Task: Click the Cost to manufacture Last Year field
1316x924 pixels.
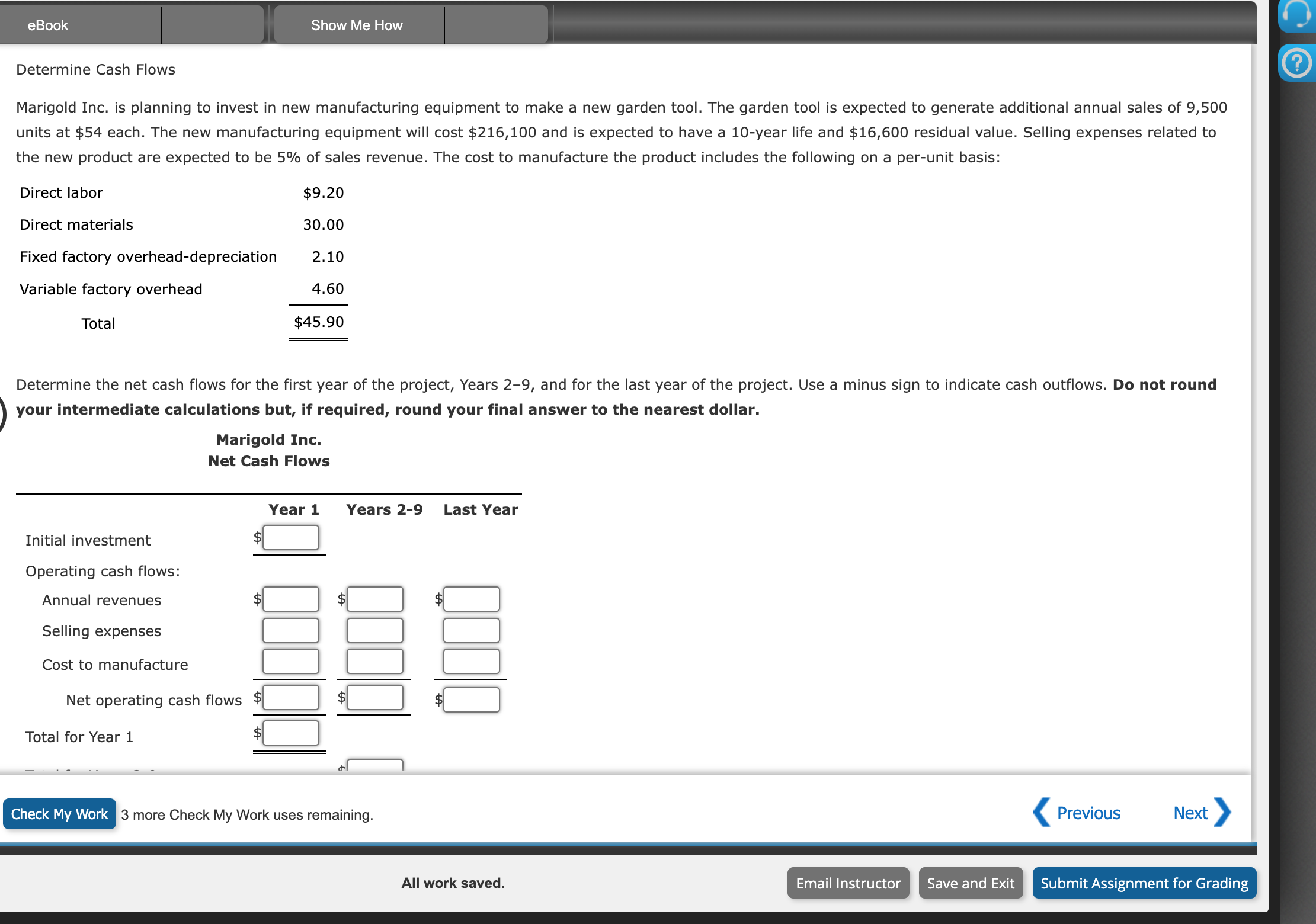Action: [x=471, y=661]
